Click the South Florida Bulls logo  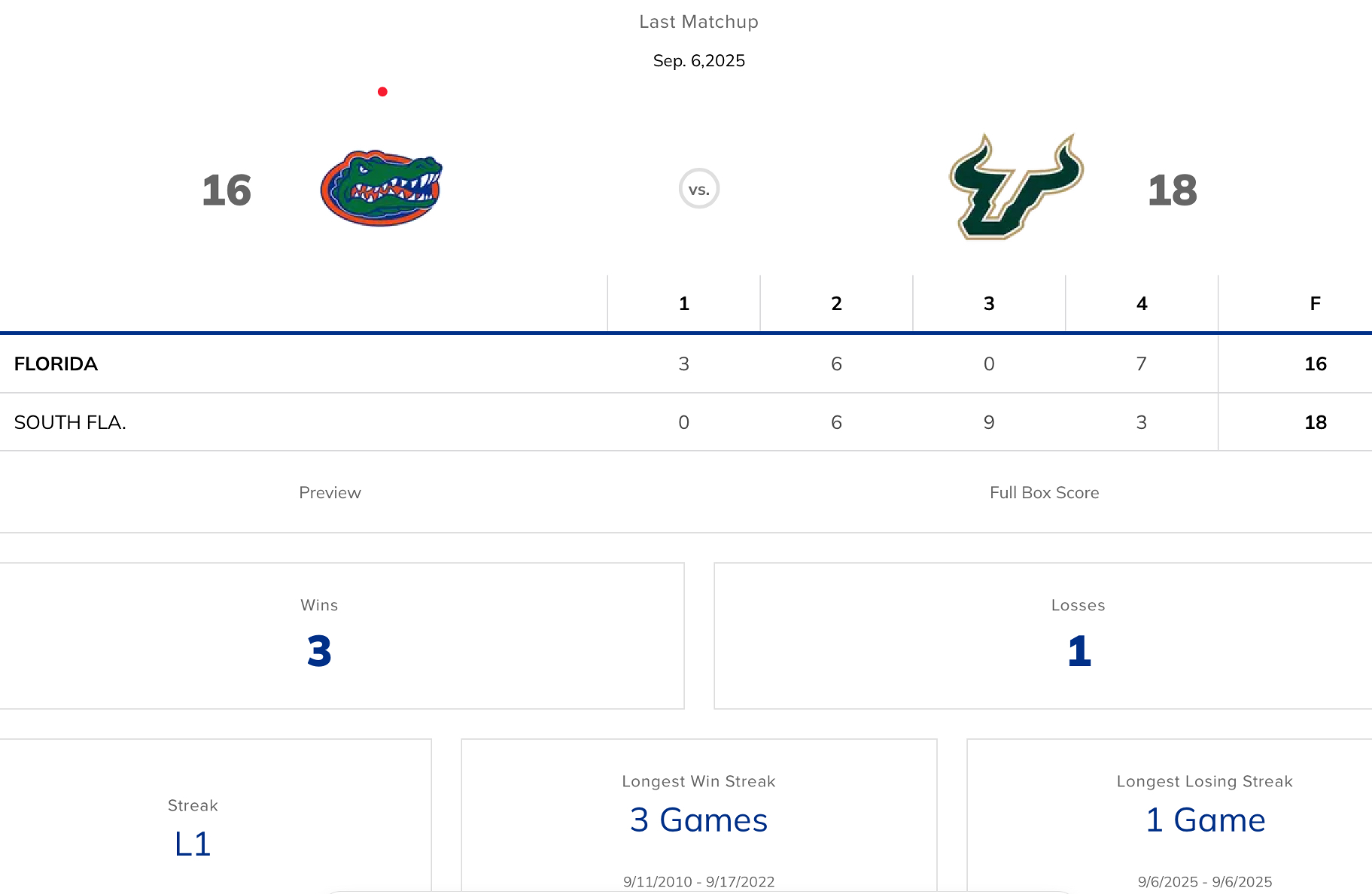click(1015, 187)
